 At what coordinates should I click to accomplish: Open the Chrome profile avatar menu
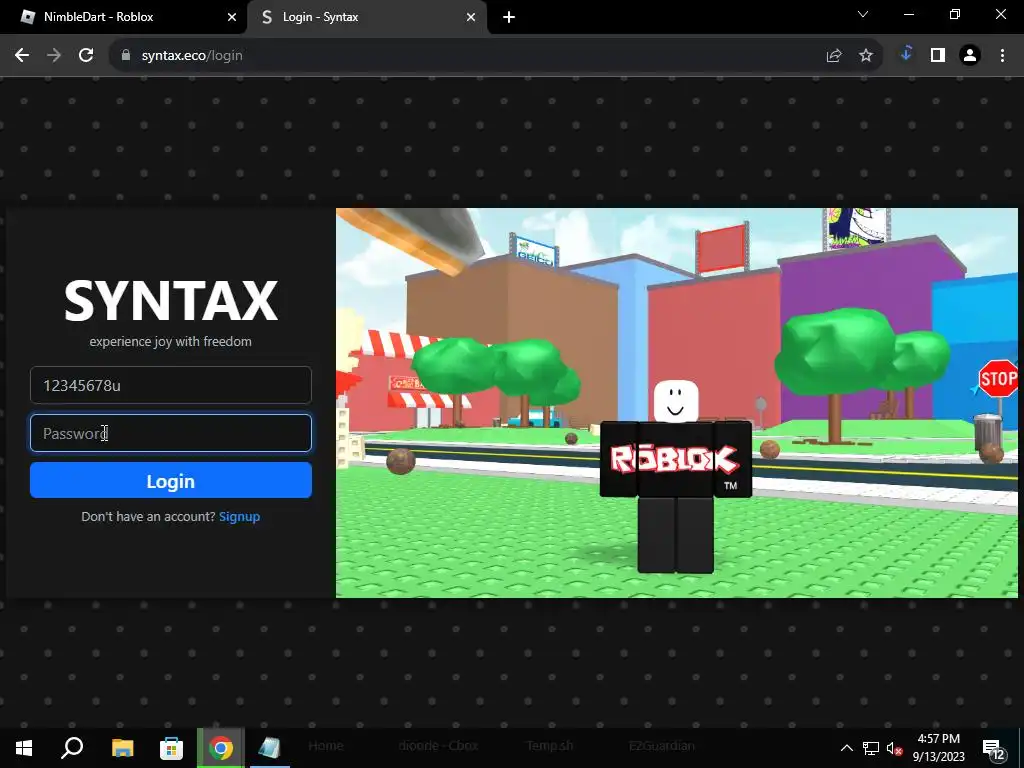[970, 56]
